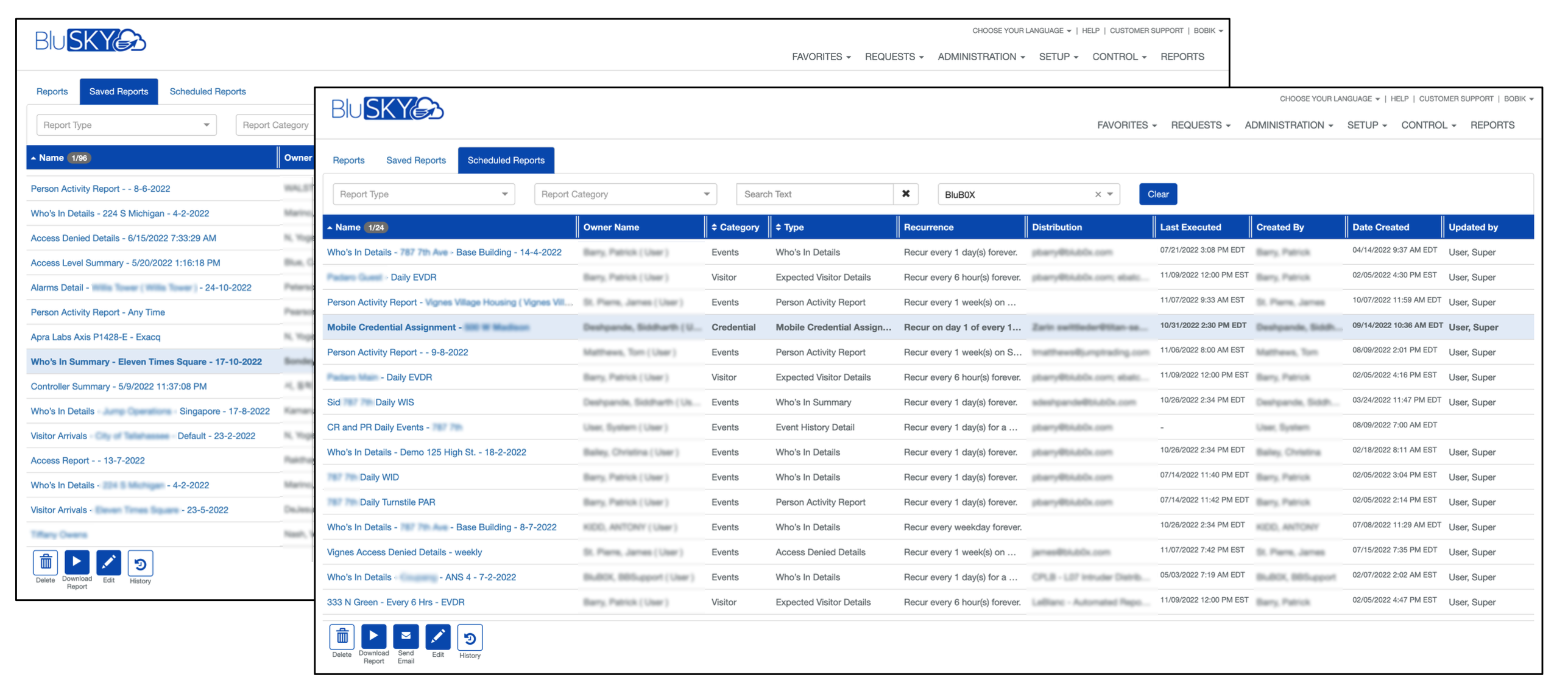Viewport: 1568px width, 694px height.
Task: Click the Delete icon in Scheduled Reports toolbar
Action: pyautogui.click(x=341, y=638)
